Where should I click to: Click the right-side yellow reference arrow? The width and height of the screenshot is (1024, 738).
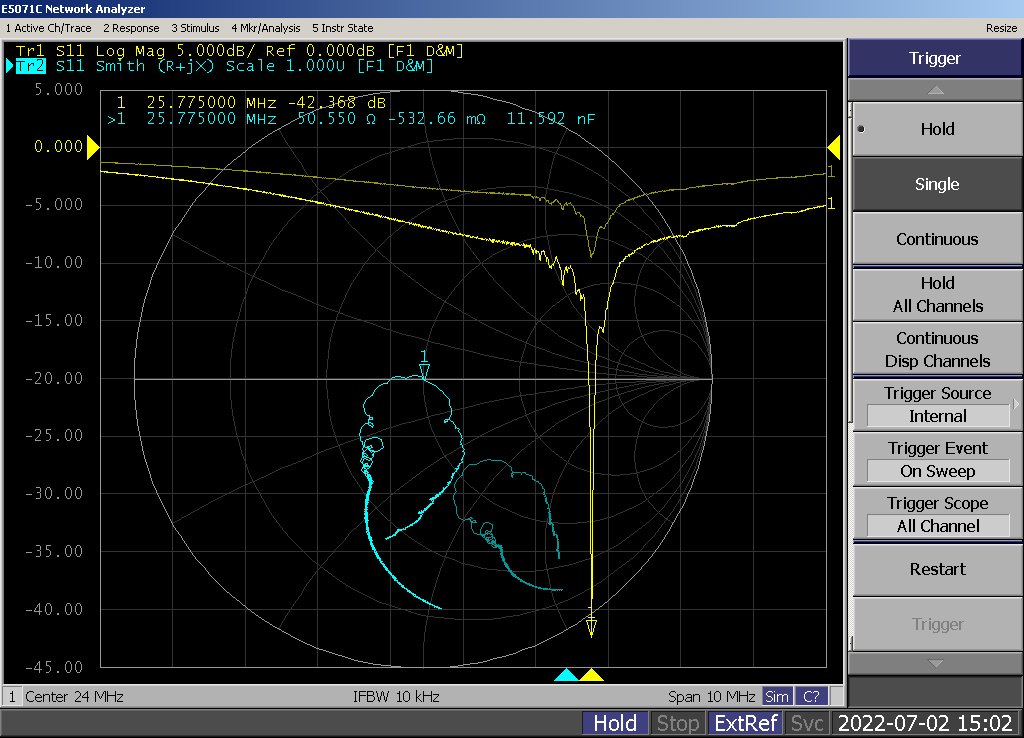click(x=833, y=148)
